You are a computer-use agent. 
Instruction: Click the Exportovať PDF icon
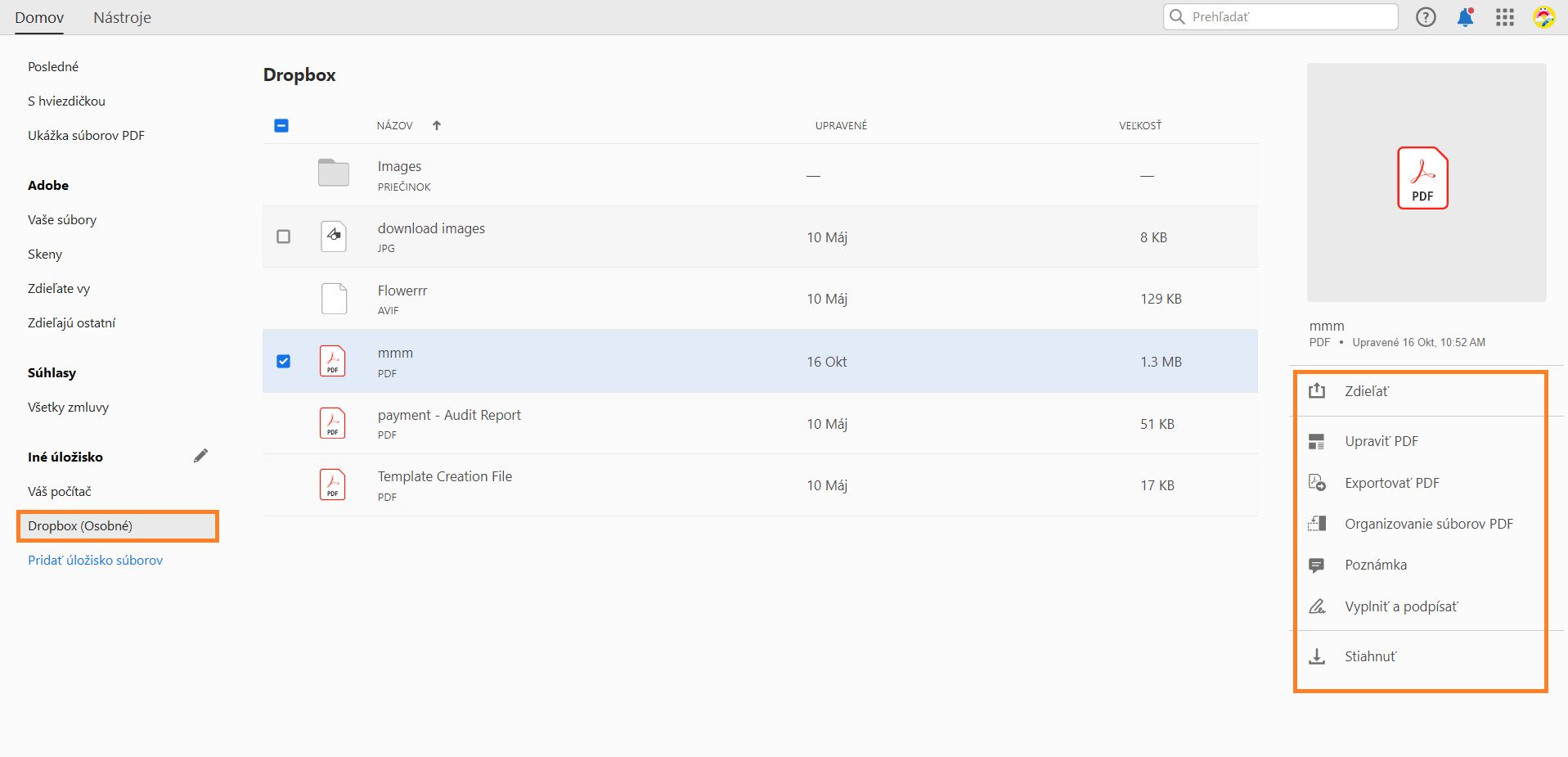point(1317,483)
